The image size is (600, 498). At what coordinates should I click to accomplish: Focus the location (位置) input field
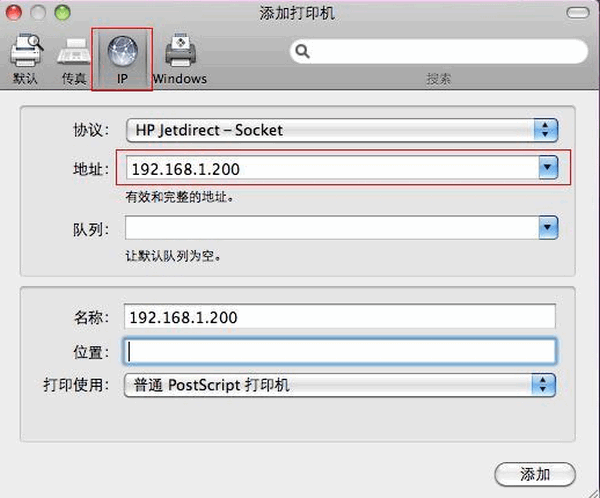click(339, 351)
